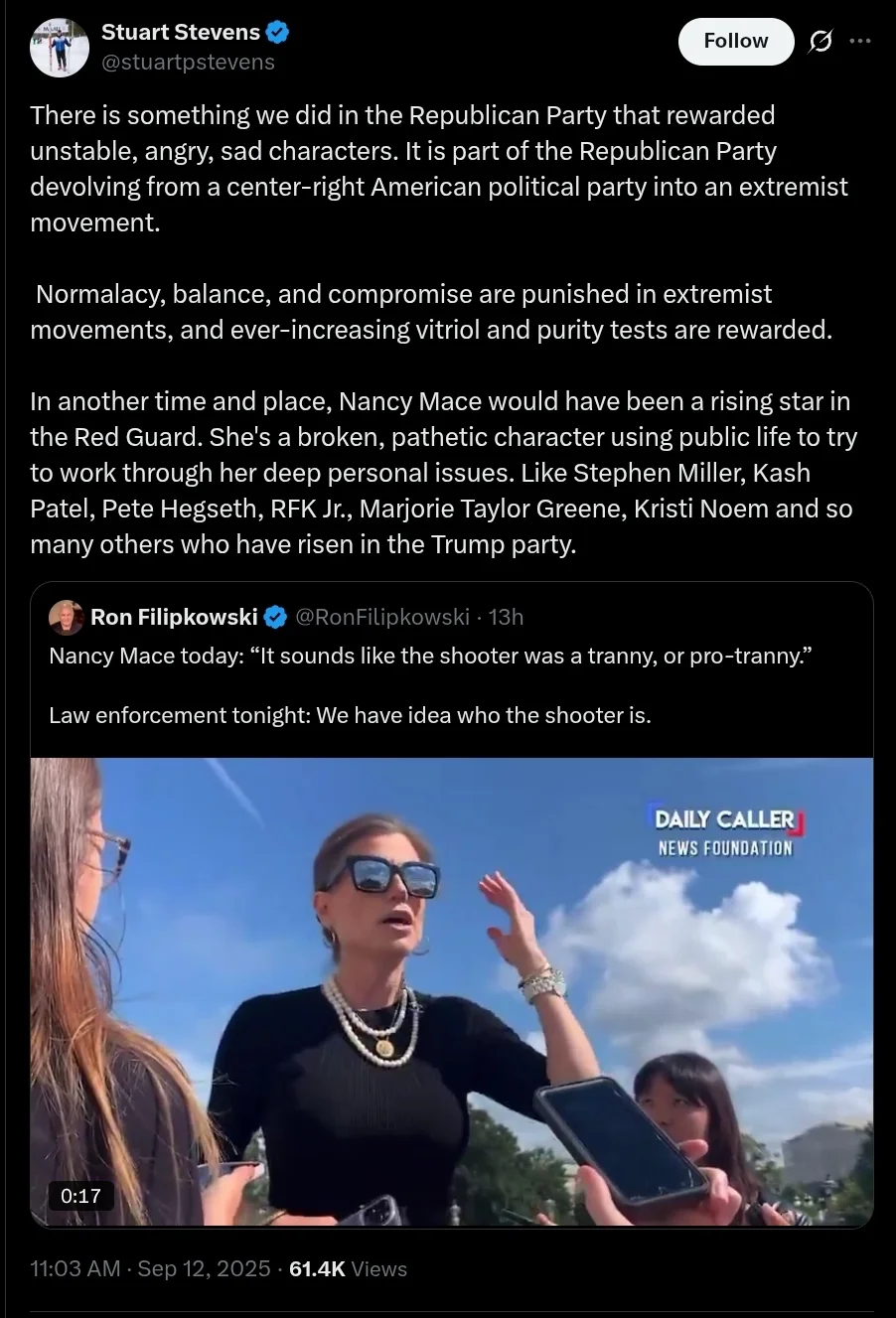Play the Nancy Mace video

pos(452,991)
